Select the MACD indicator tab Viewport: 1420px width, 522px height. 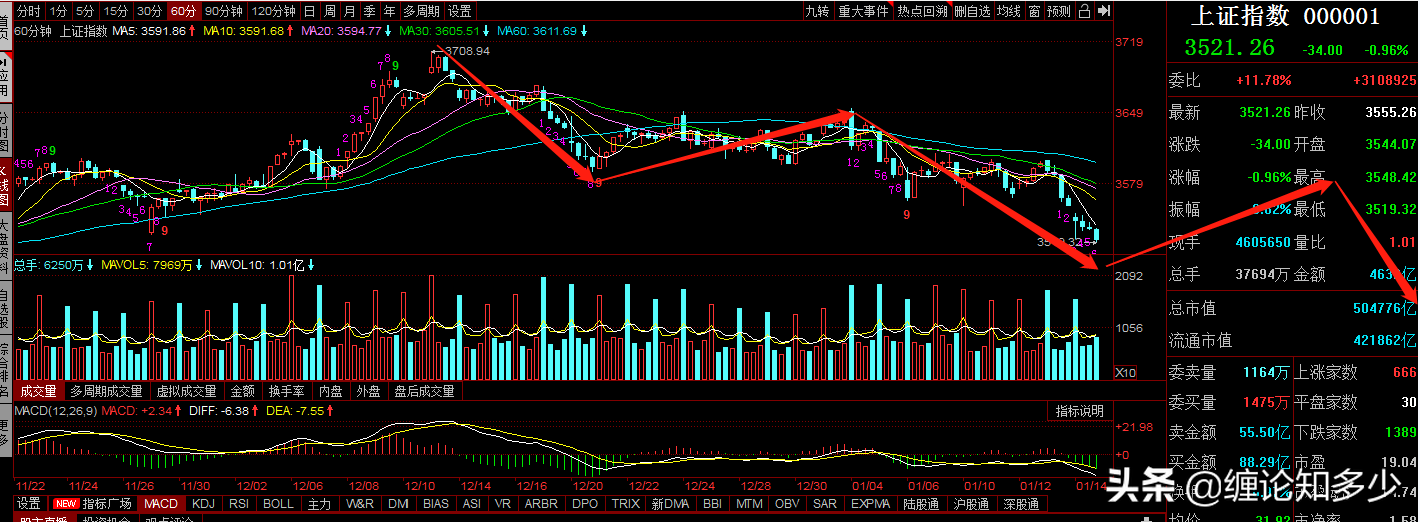click(161, 504)
